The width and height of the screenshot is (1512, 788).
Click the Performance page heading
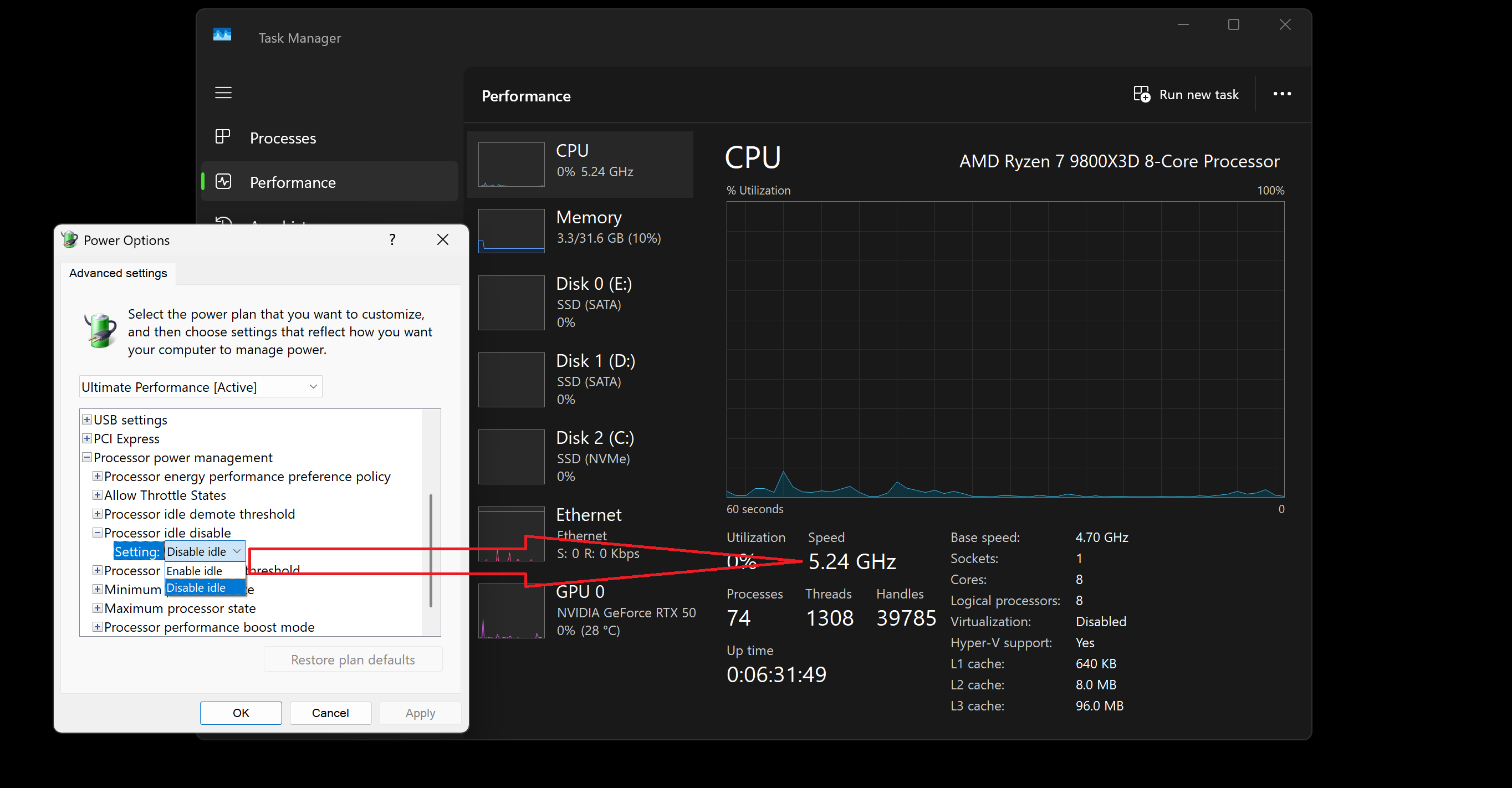tap(526, 96)
